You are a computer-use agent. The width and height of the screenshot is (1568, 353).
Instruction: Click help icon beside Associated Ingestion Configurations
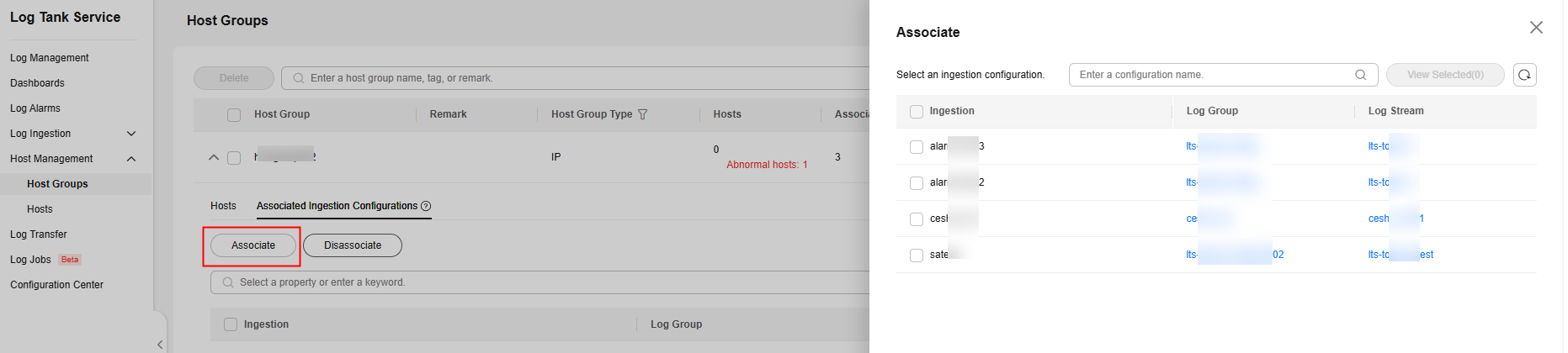click(426, 206)
